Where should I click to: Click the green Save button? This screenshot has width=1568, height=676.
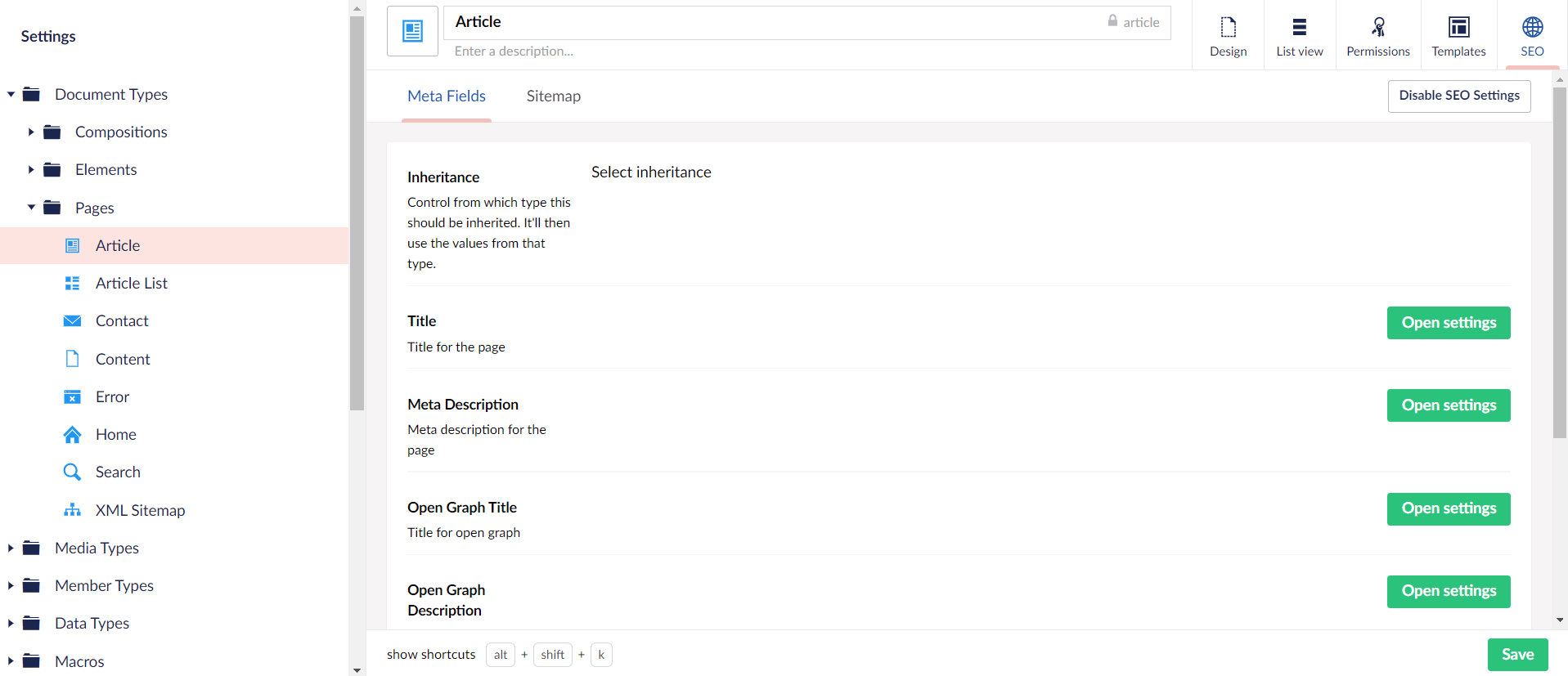[1517, 655]
